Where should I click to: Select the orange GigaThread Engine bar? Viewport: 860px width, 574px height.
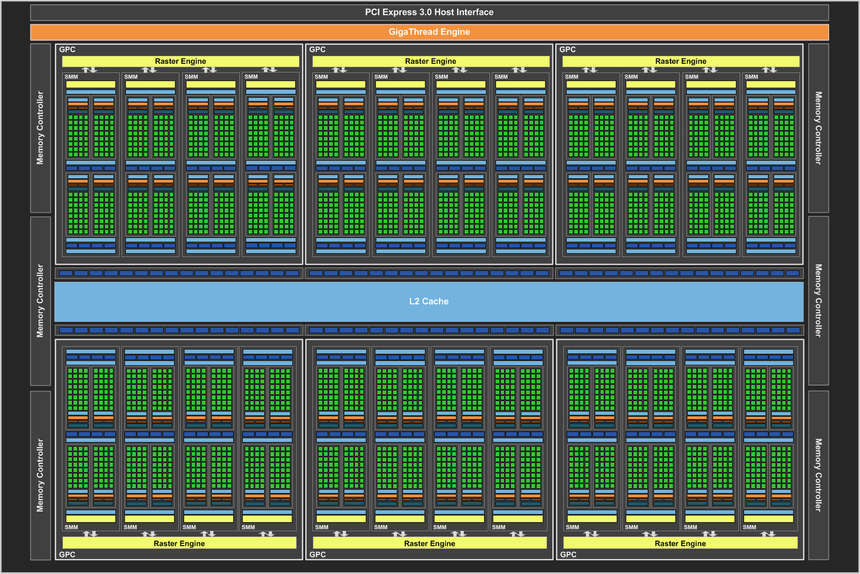(x=429, y=32)
